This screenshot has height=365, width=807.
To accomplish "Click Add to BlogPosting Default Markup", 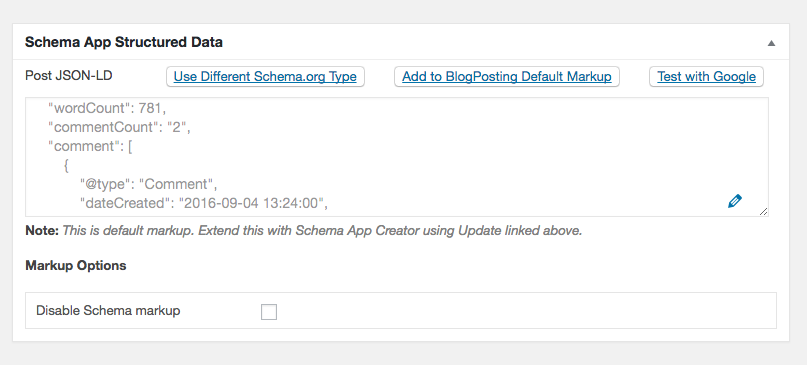I will [x=506, y=77].
